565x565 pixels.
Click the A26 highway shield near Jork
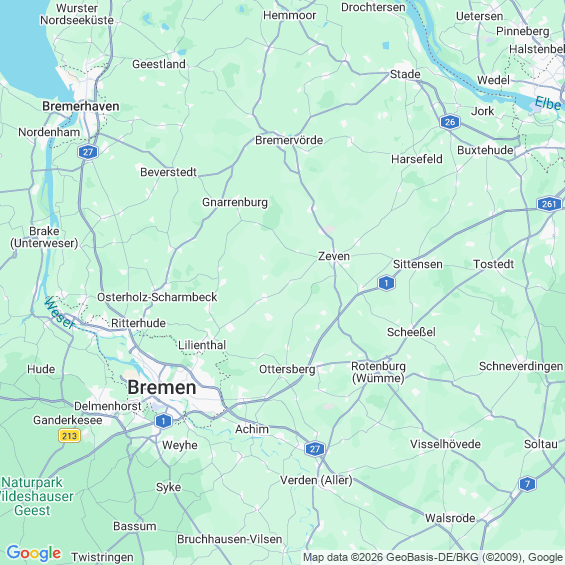[x=450, y=122]
